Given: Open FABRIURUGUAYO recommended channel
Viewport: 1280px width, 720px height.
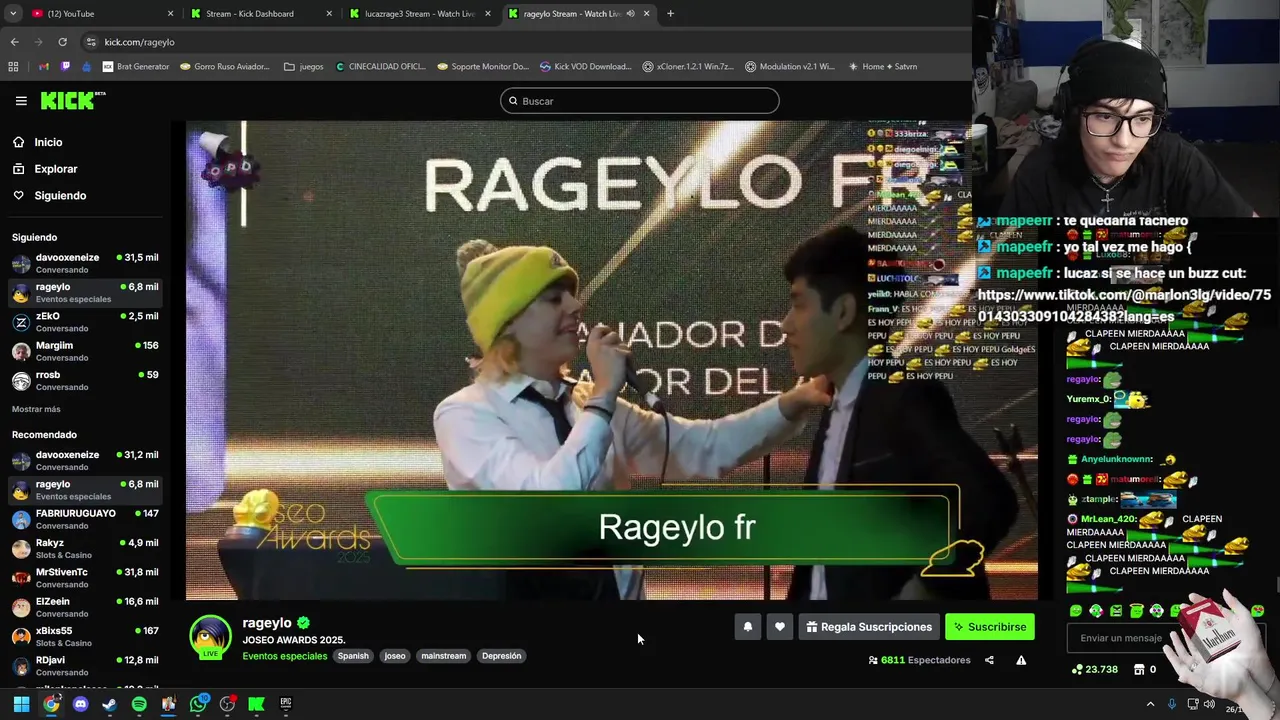Looking at the screenshot, I should point(85,519).
